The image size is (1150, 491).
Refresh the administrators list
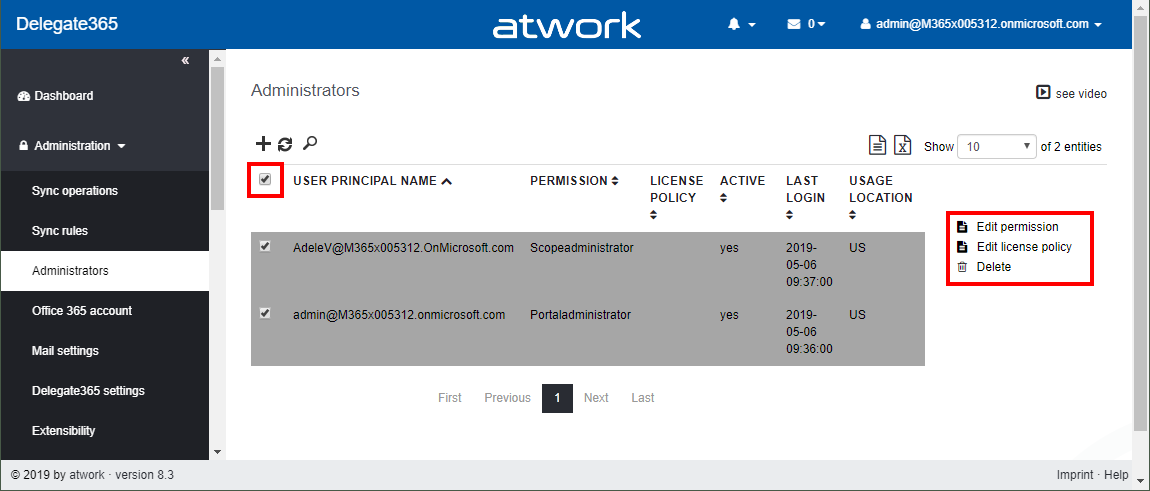click(285, 145)
